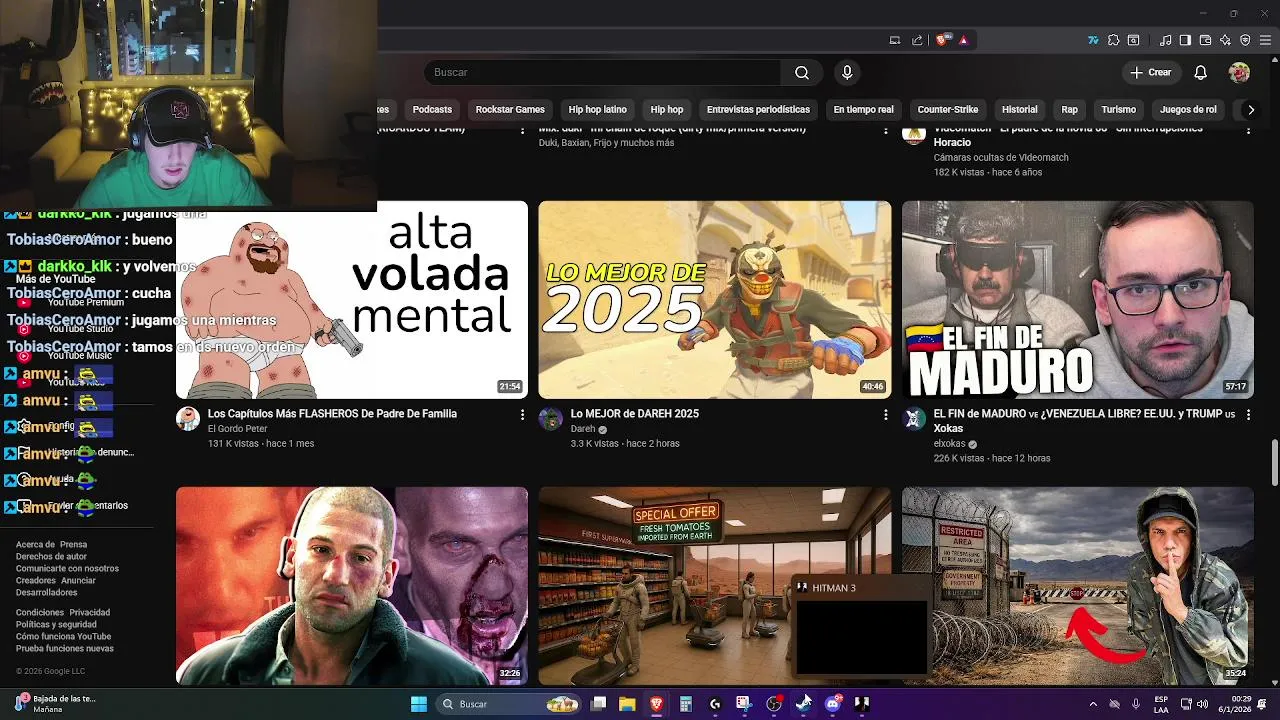This screenshot has height=720, width=1280.
Task: Open File Explorer from the taskbar
Action: click(x=627, y=704)
